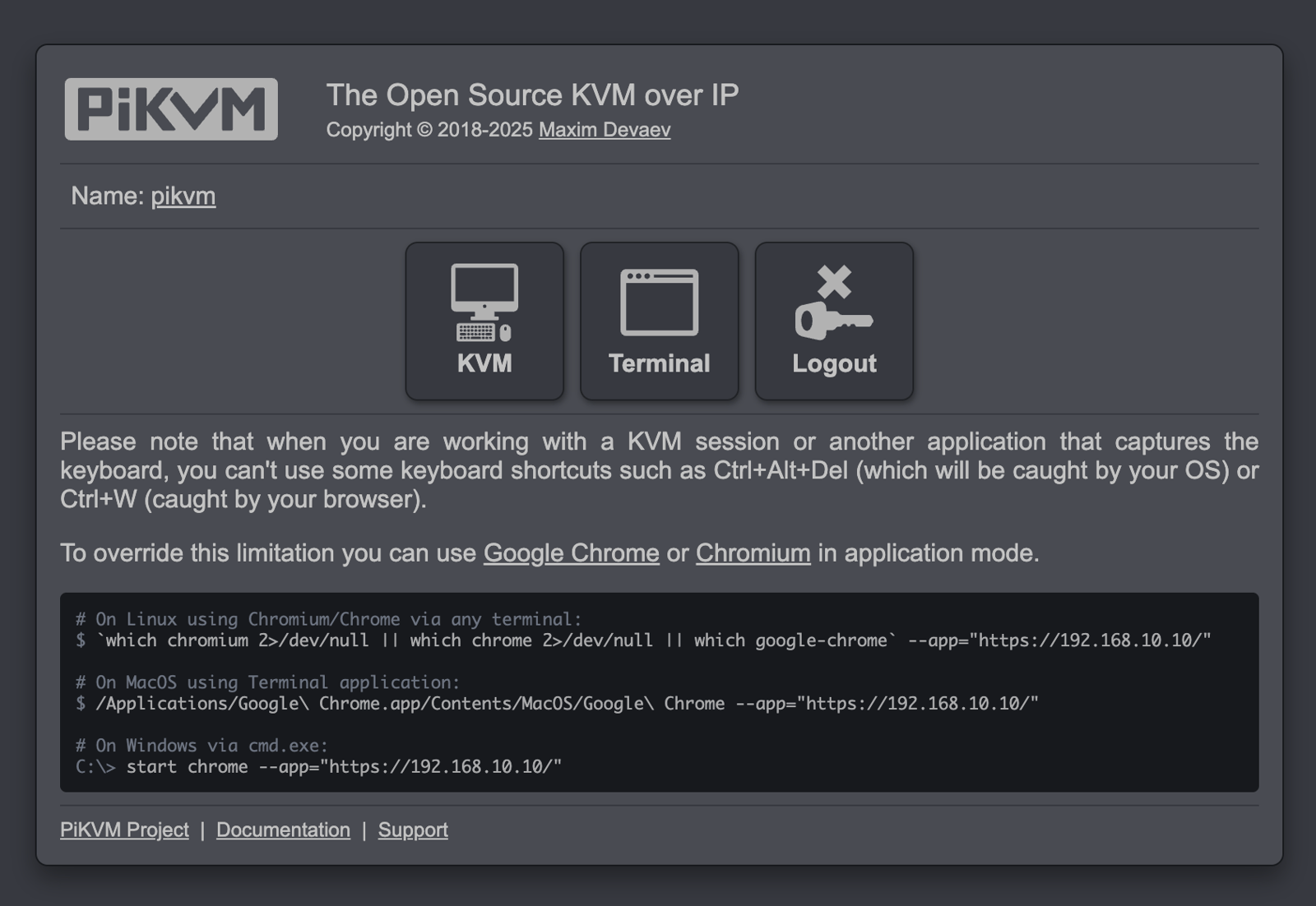Click the Logout key icon tile
Viewport: 1316px width, 906px height.
click(834, 321)
